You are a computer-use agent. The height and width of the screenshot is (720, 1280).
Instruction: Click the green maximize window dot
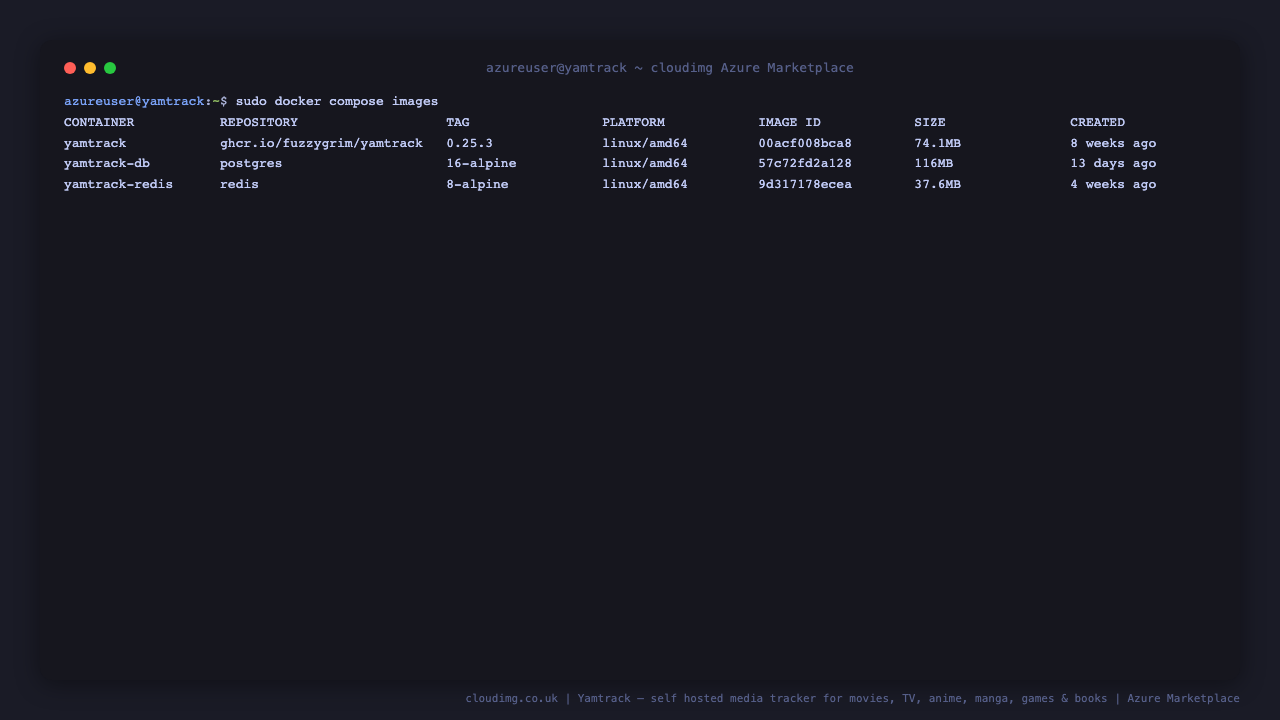coord(110,68)
